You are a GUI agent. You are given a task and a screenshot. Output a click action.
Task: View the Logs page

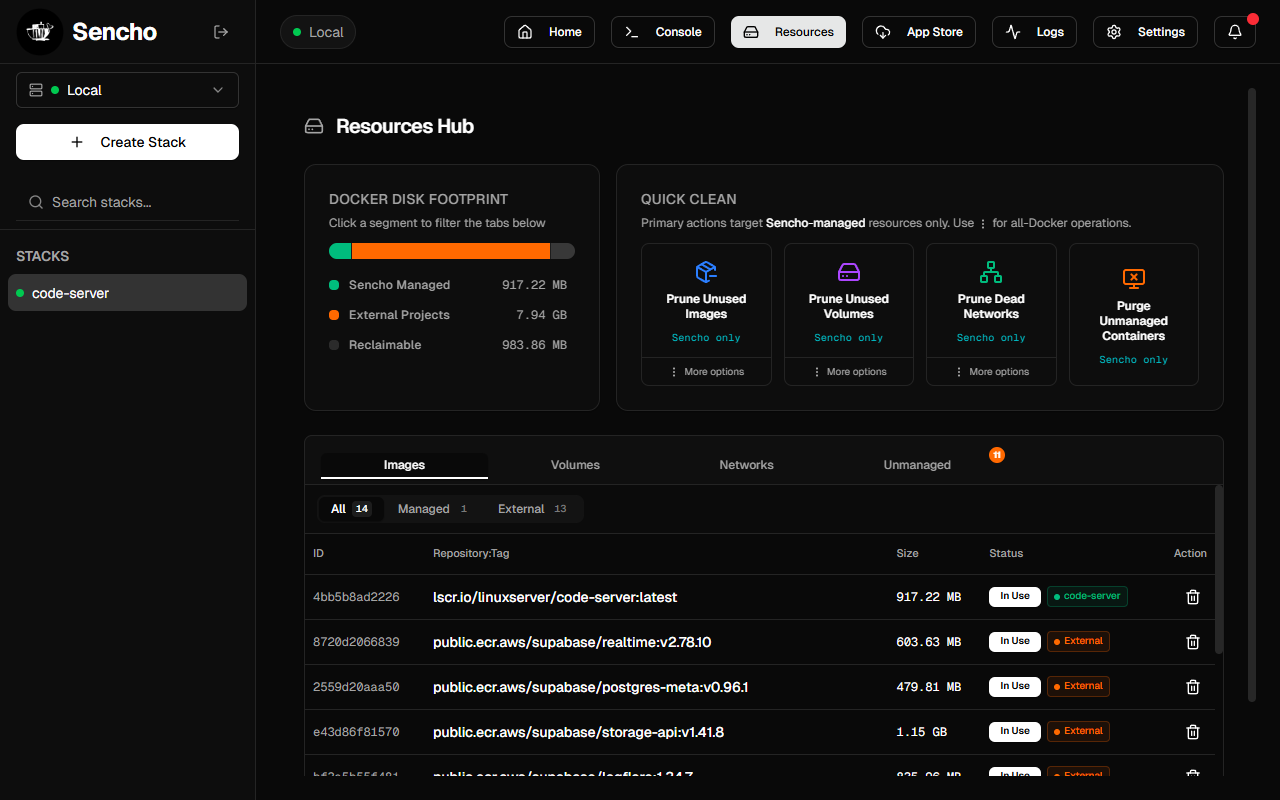pos(1034,32)
